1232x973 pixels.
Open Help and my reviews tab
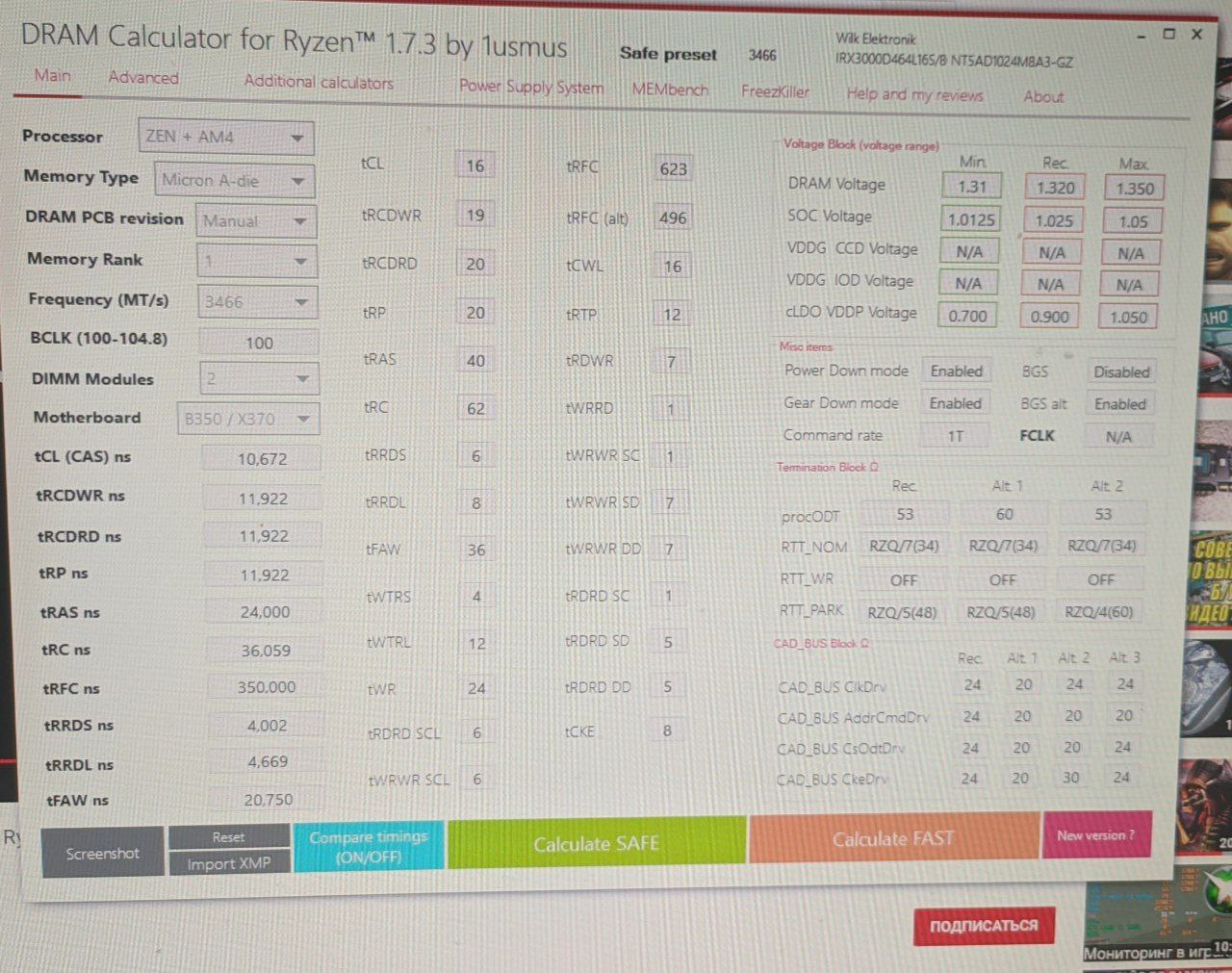tap(914, 94)
